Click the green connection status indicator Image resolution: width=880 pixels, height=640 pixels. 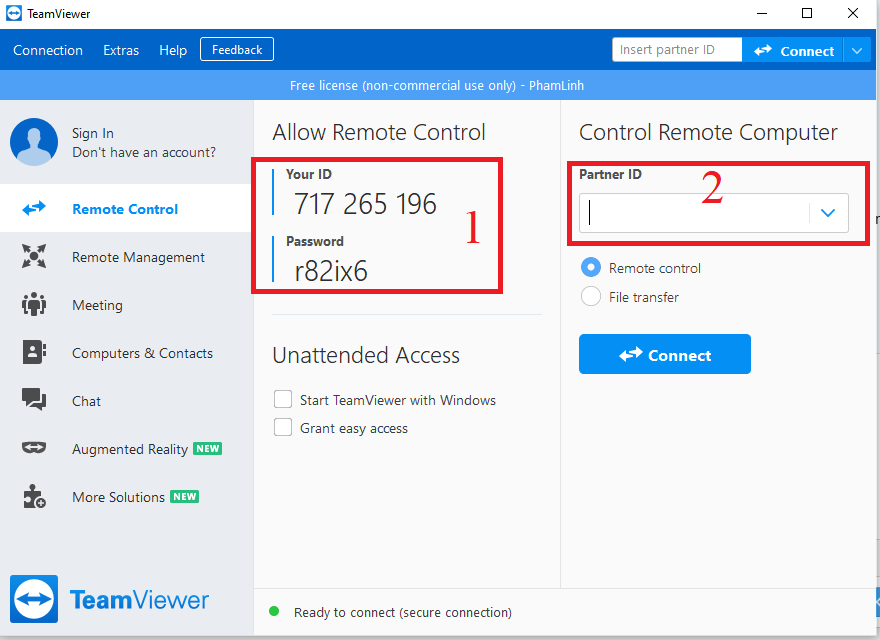pos(274,611)
